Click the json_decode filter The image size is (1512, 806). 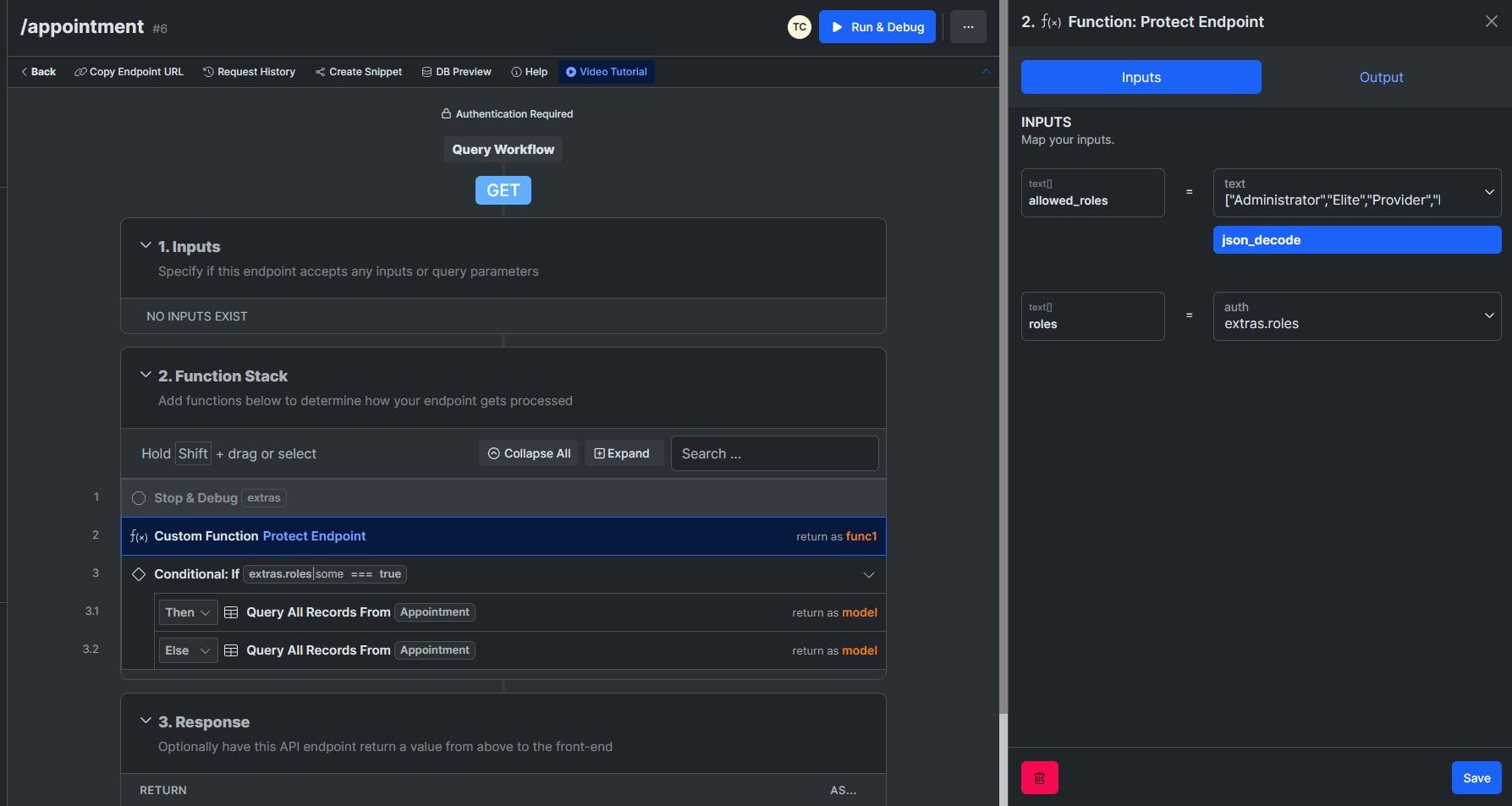tap(1357, 240)
